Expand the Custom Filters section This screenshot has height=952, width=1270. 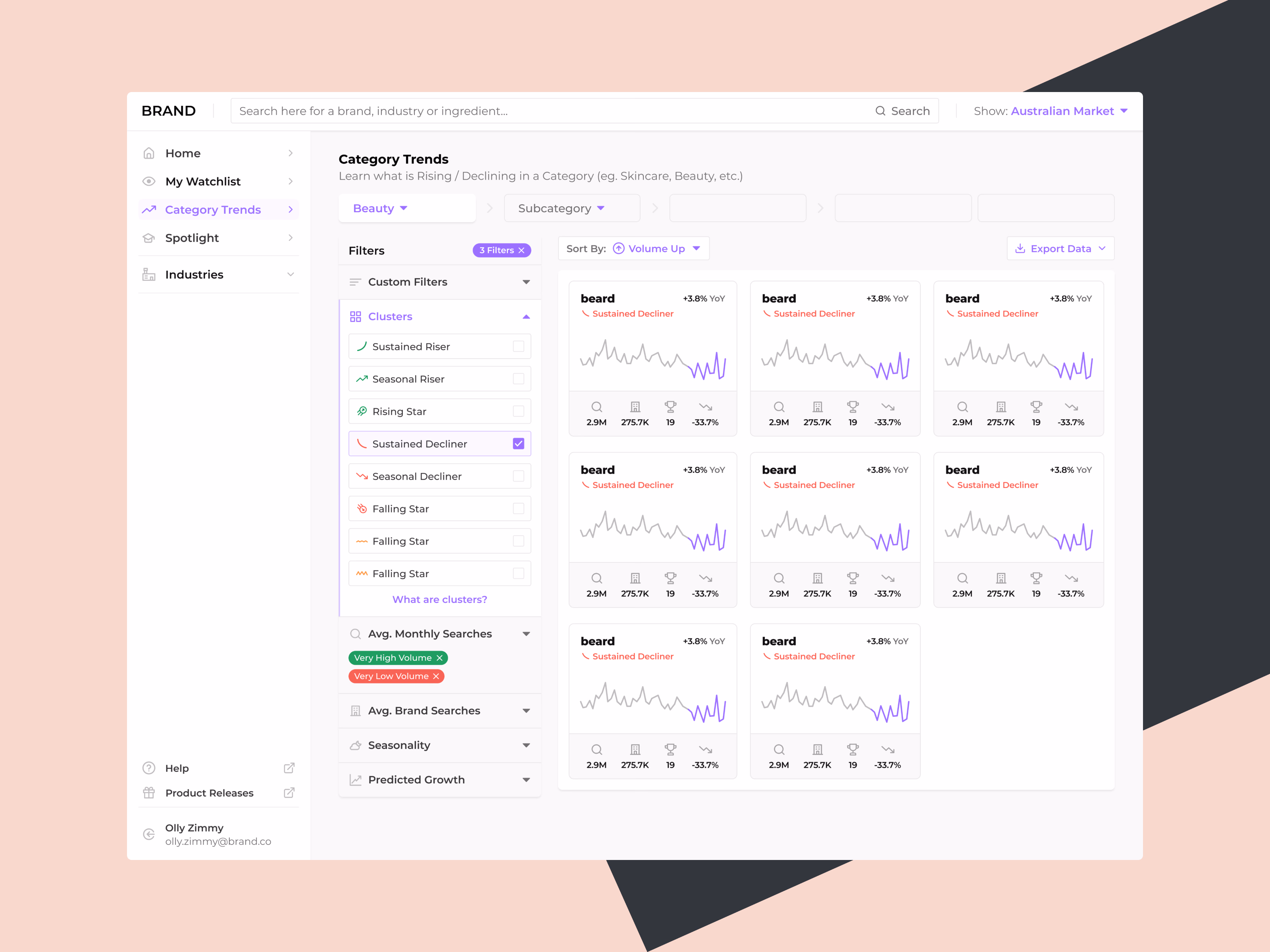click(x=440, y=282)
